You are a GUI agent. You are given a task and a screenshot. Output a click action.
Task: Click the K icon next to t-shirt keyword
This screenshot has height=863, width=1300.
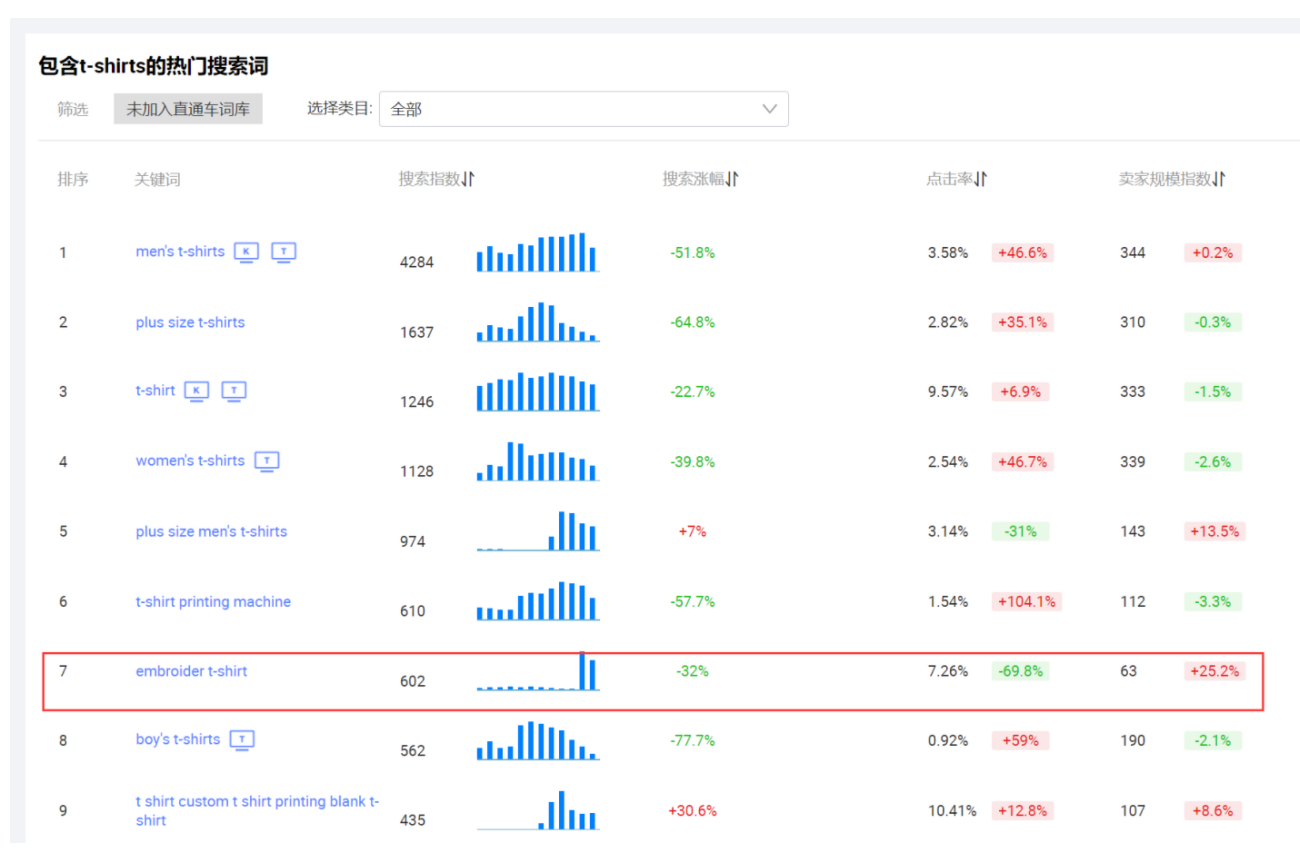click(x=197, y=391)
